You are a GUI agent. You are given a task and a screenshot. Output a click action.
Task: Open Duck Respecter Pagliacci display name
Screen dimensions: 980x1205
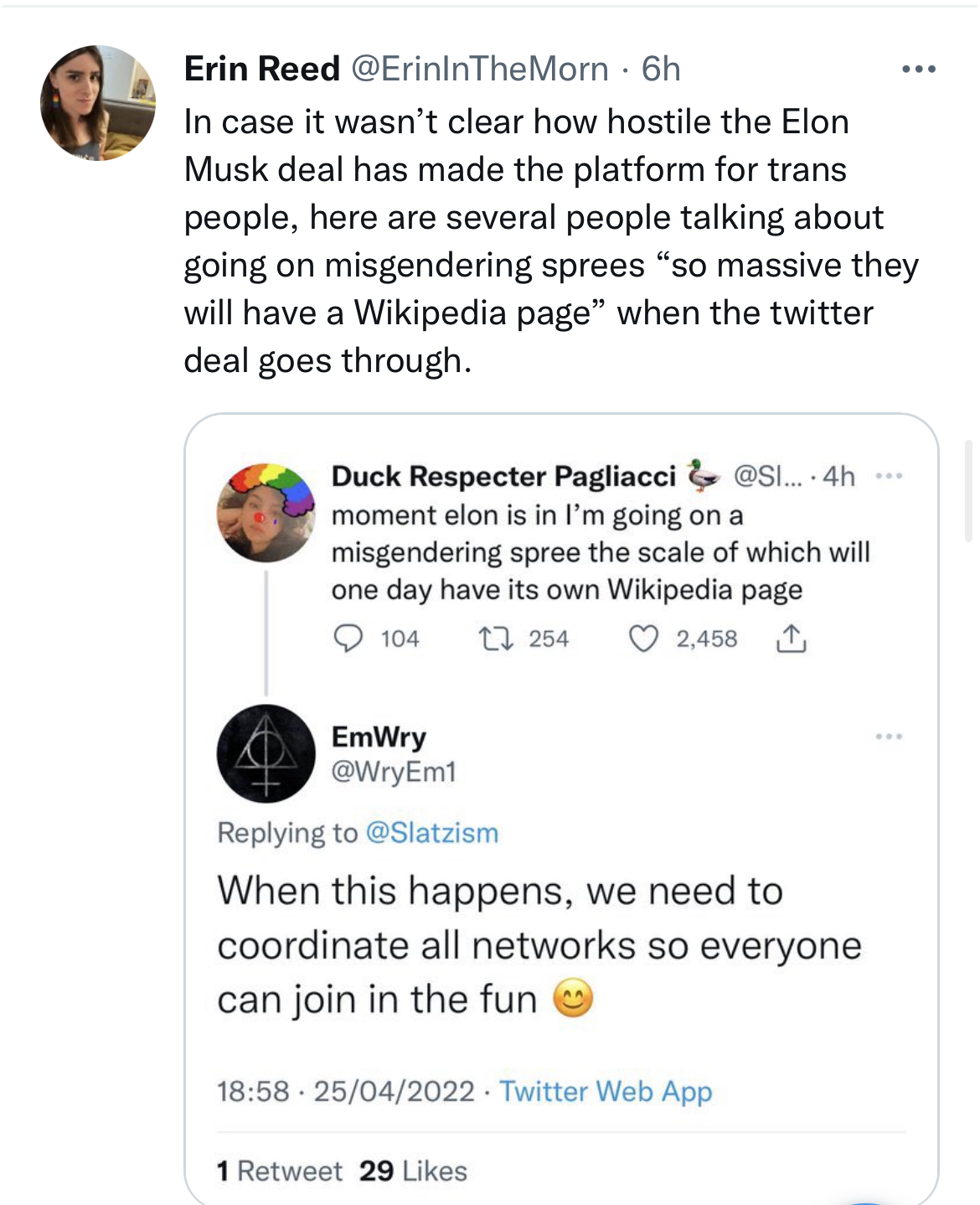503,476
